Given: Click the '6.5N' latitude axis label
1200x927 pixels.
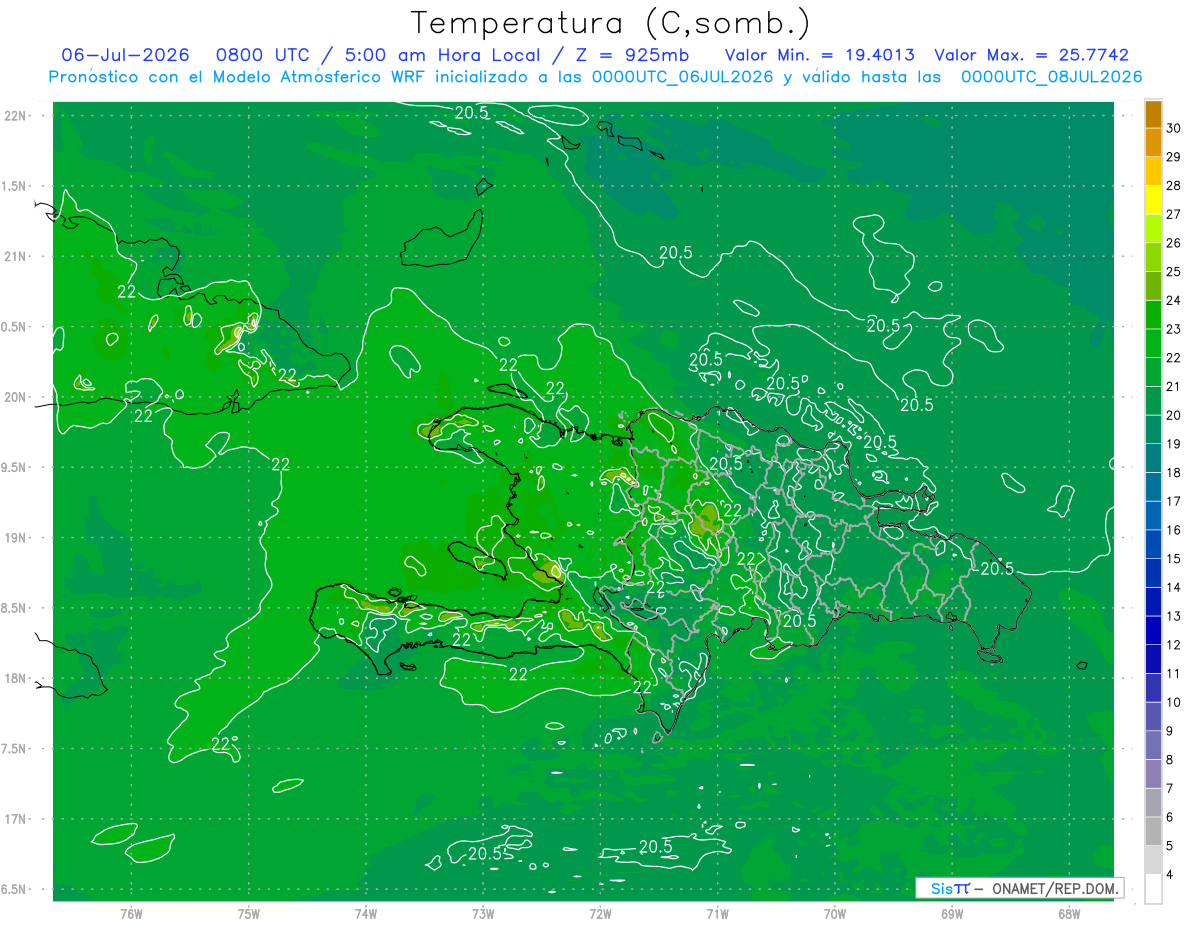Looking at the screenshot, I should tap(15, 889).
